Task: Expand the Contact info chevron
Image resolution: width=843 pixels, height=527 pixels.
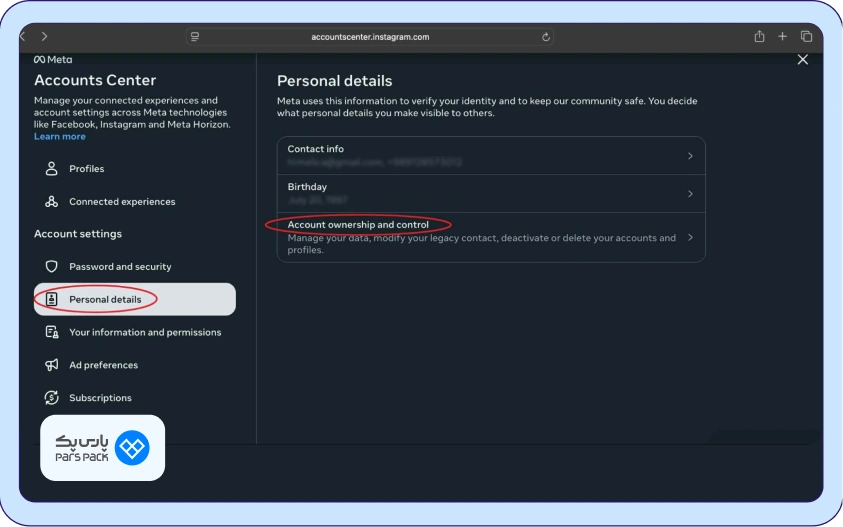Action: (x=690, y=156)
